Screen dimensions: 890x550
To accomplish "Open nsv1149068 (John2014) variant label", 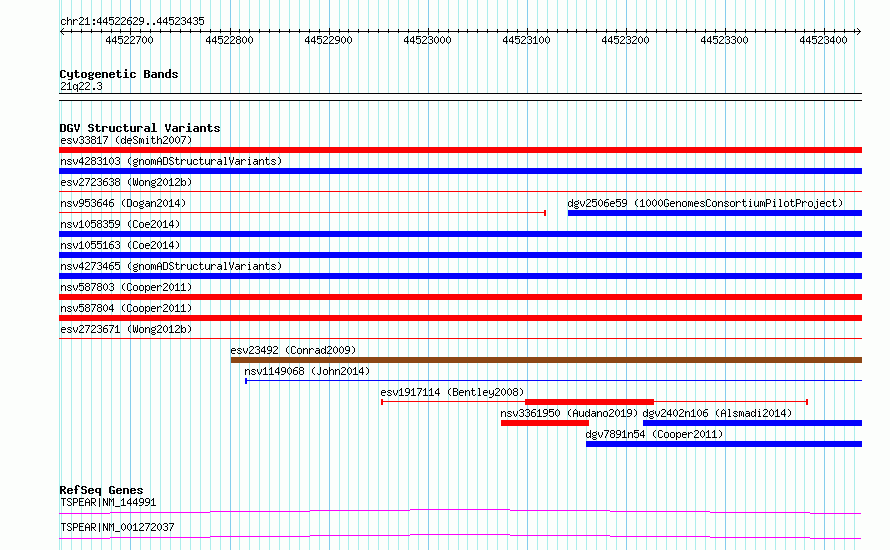I will [307, 371].
